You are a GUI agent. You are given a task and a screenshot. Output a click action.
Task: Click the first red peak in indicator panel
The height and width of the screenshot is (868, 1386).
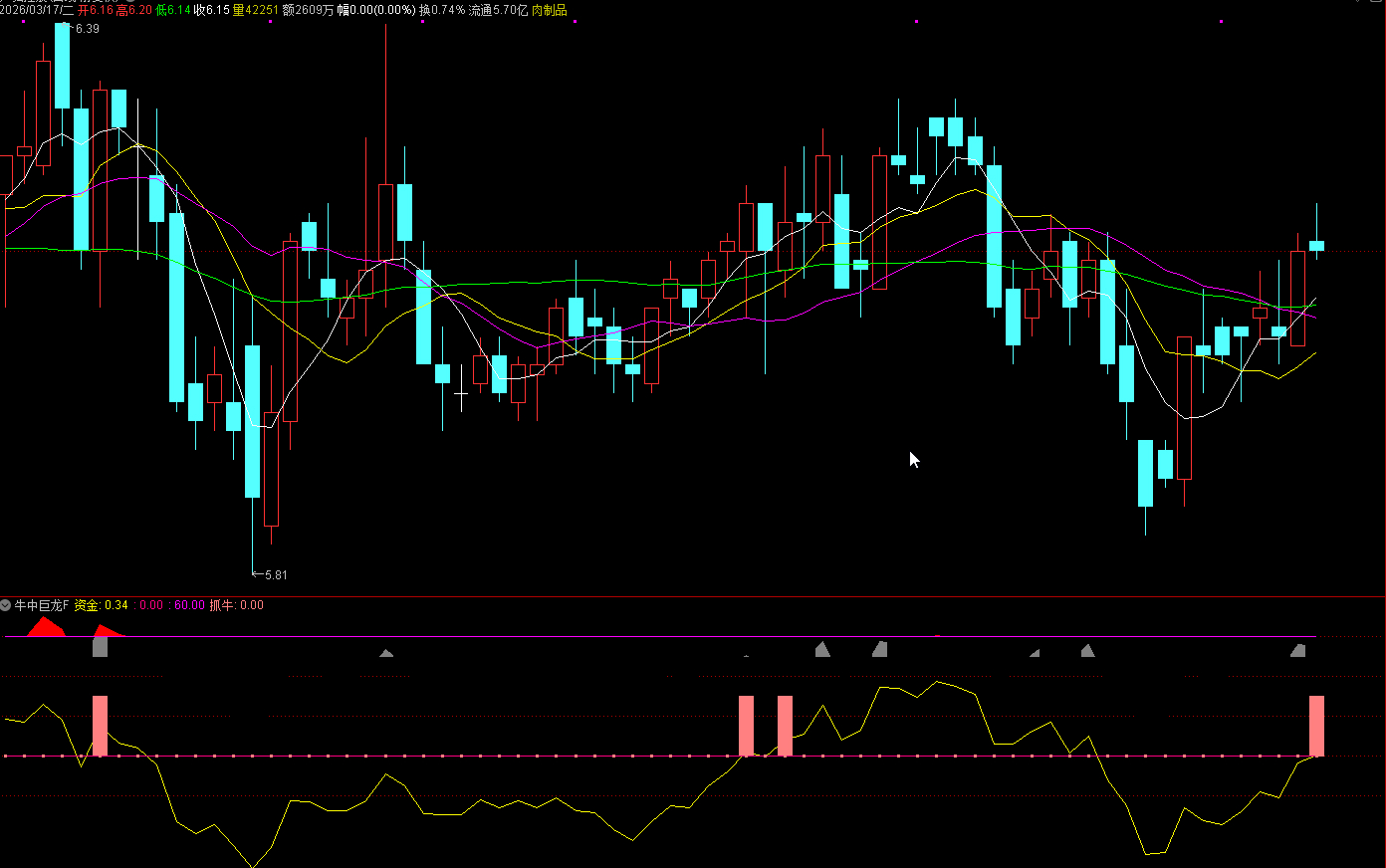(x=43, y=627)
